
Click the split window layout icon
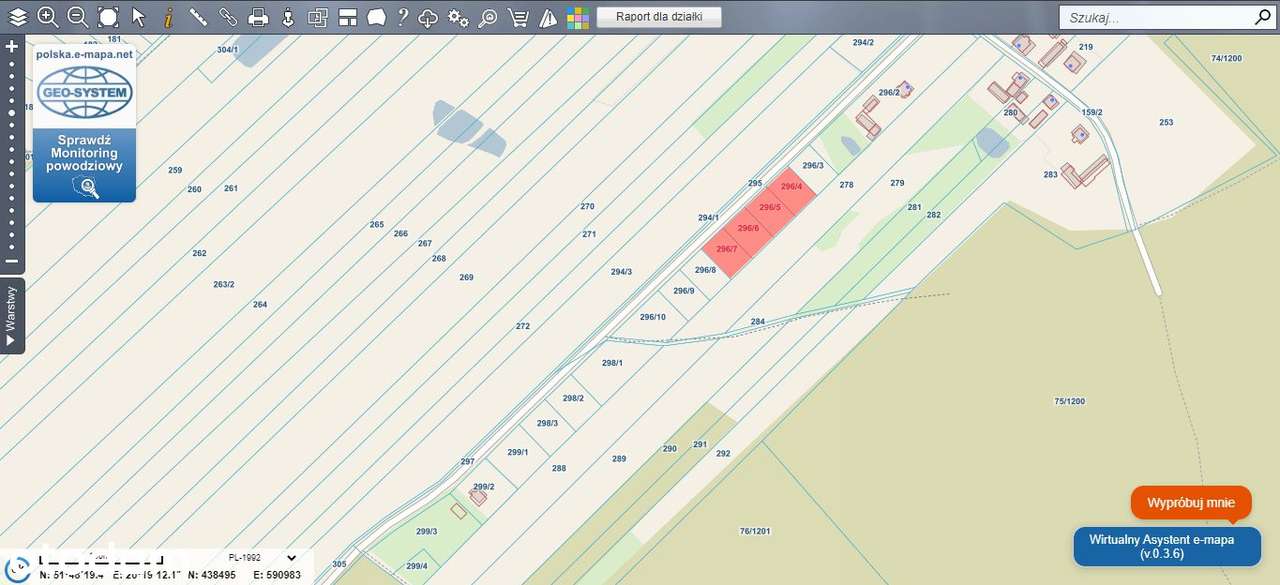[x=348, y=17]
